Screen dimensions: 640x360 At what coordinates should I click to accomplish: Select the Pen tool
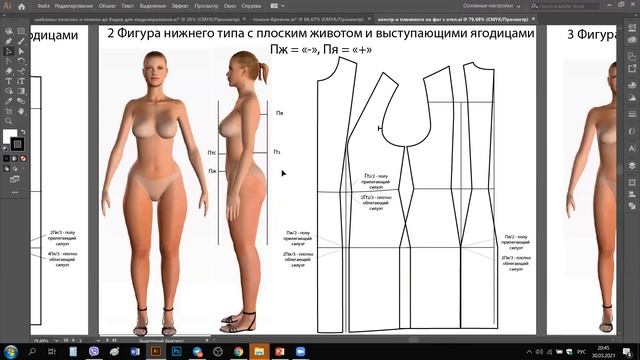[x=9, y=41]
